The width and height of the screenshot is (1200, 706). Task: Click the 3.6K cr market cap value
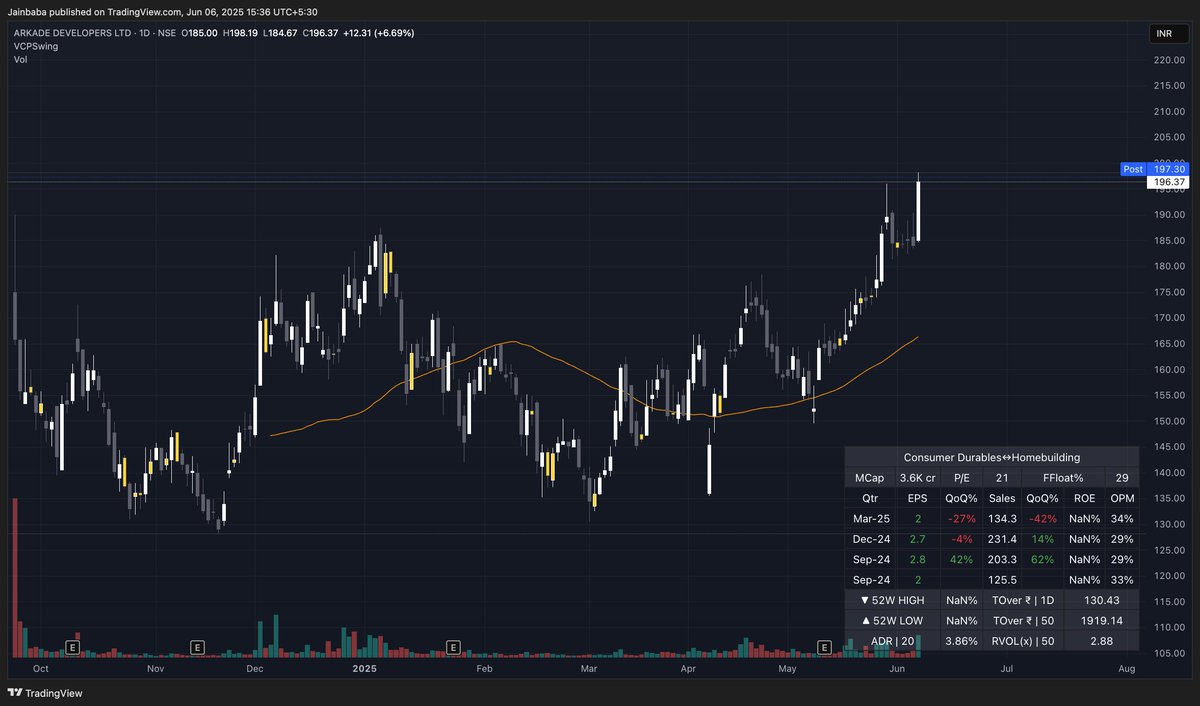click(917, 477)
